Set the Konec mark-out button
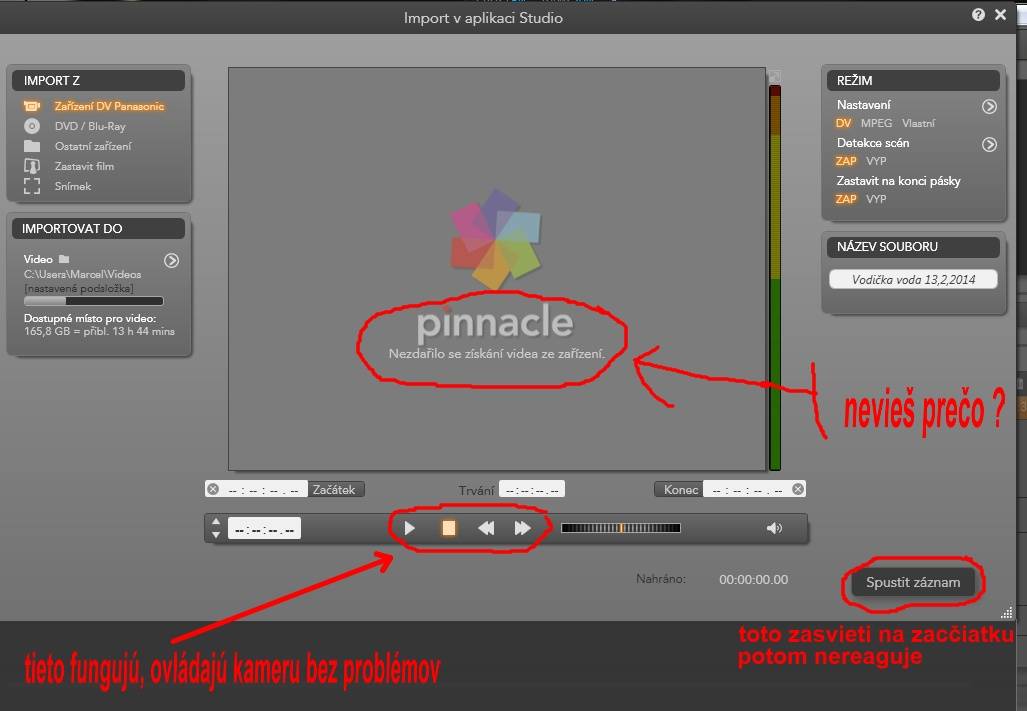The height and width of the screenshot is (711, 1027). point(680,489)
